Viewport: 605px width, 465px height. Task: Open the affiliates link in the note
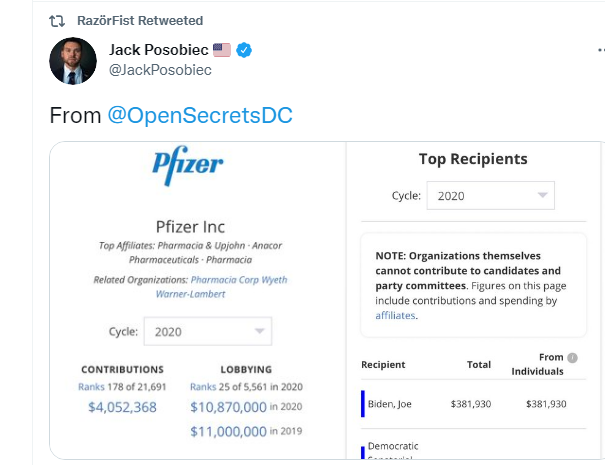[395, 316]
